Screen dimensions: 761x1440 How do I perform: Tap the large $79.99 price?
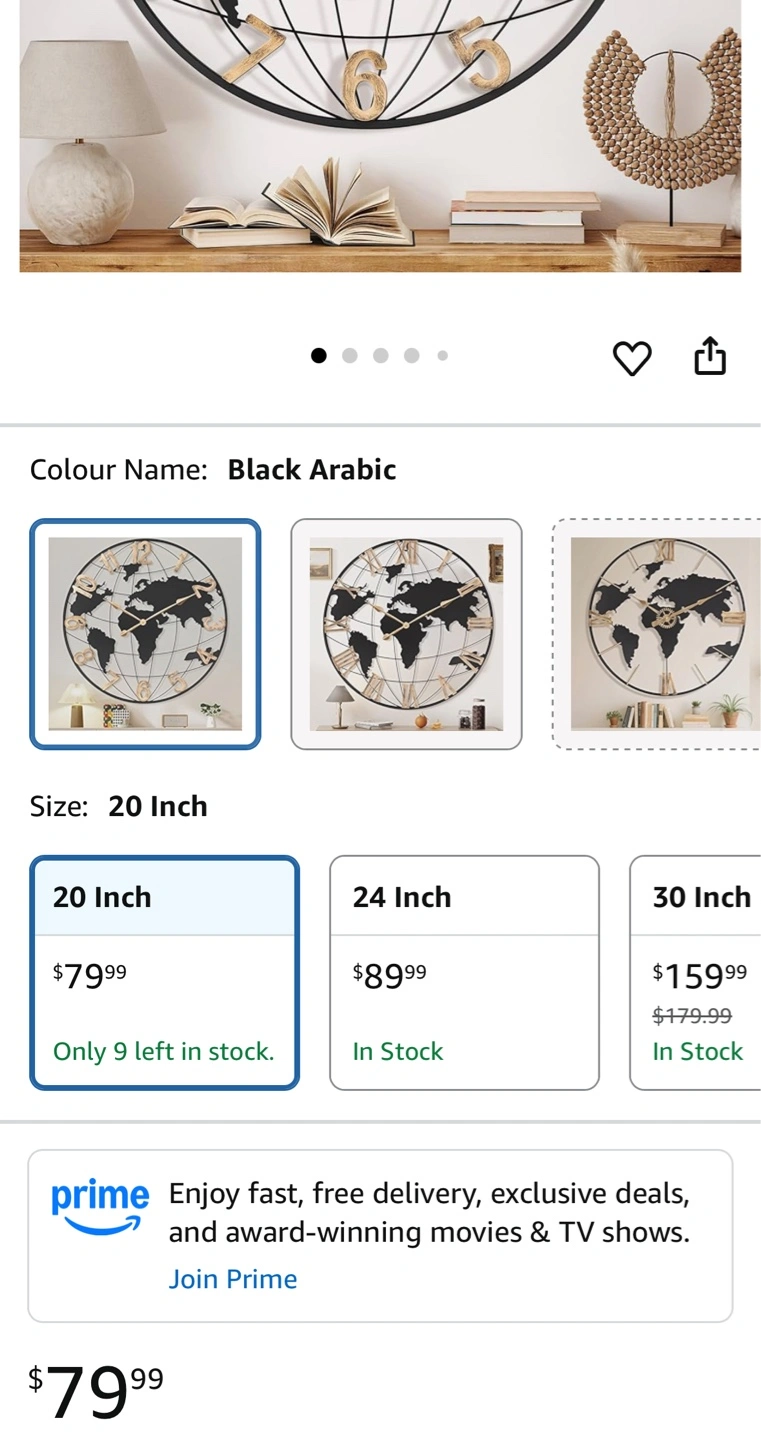tap(96, 1391)
